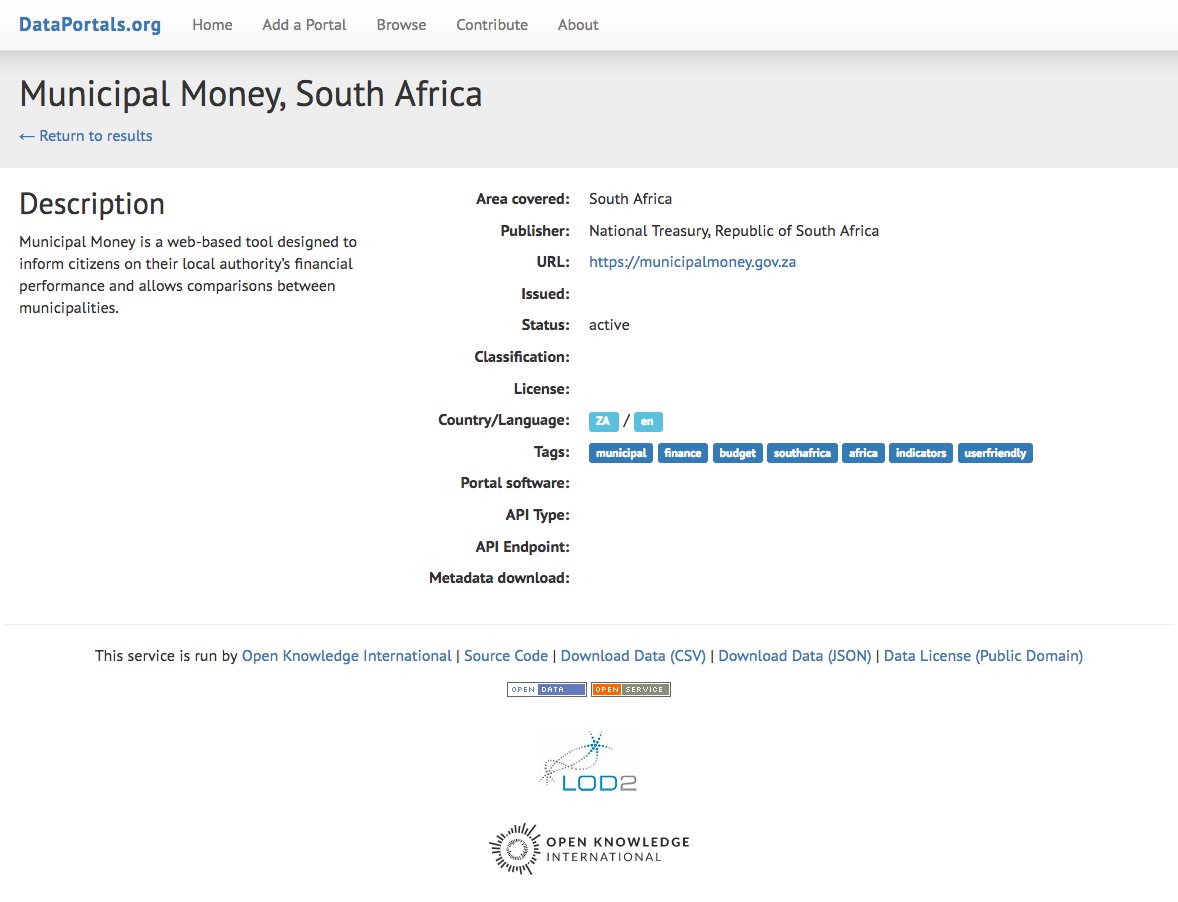The height and width of the screenshot is (902, 1178).
Task: Click the active status value
Action: [609, 325]
